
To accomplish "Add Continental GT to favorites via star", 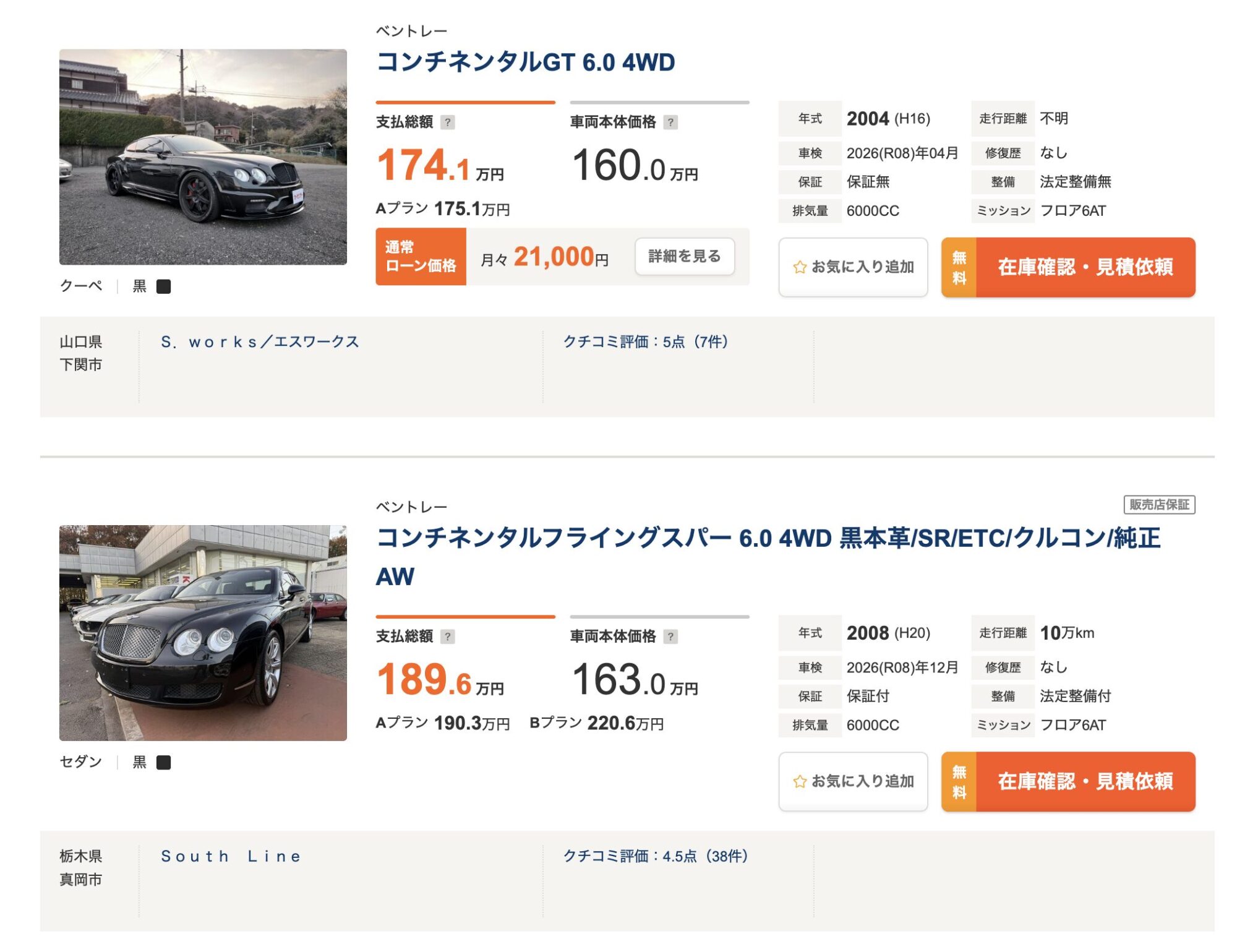I will [x=800, y=267].
